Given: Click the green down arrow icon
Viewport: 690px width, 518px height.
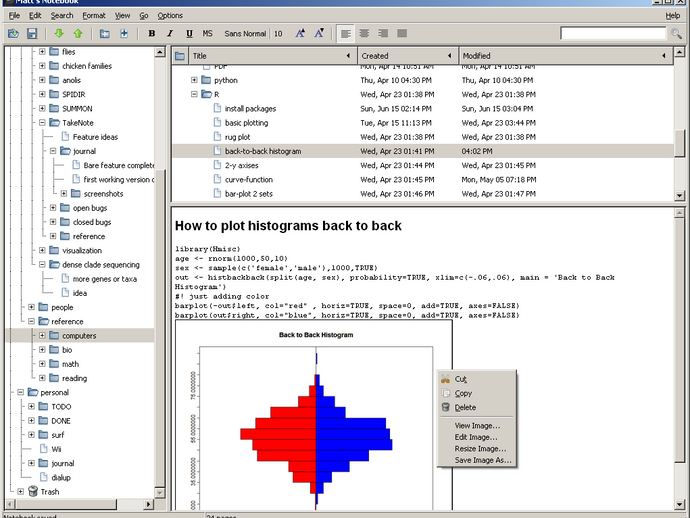Looking at the screenshot, I should click(59, 33).
